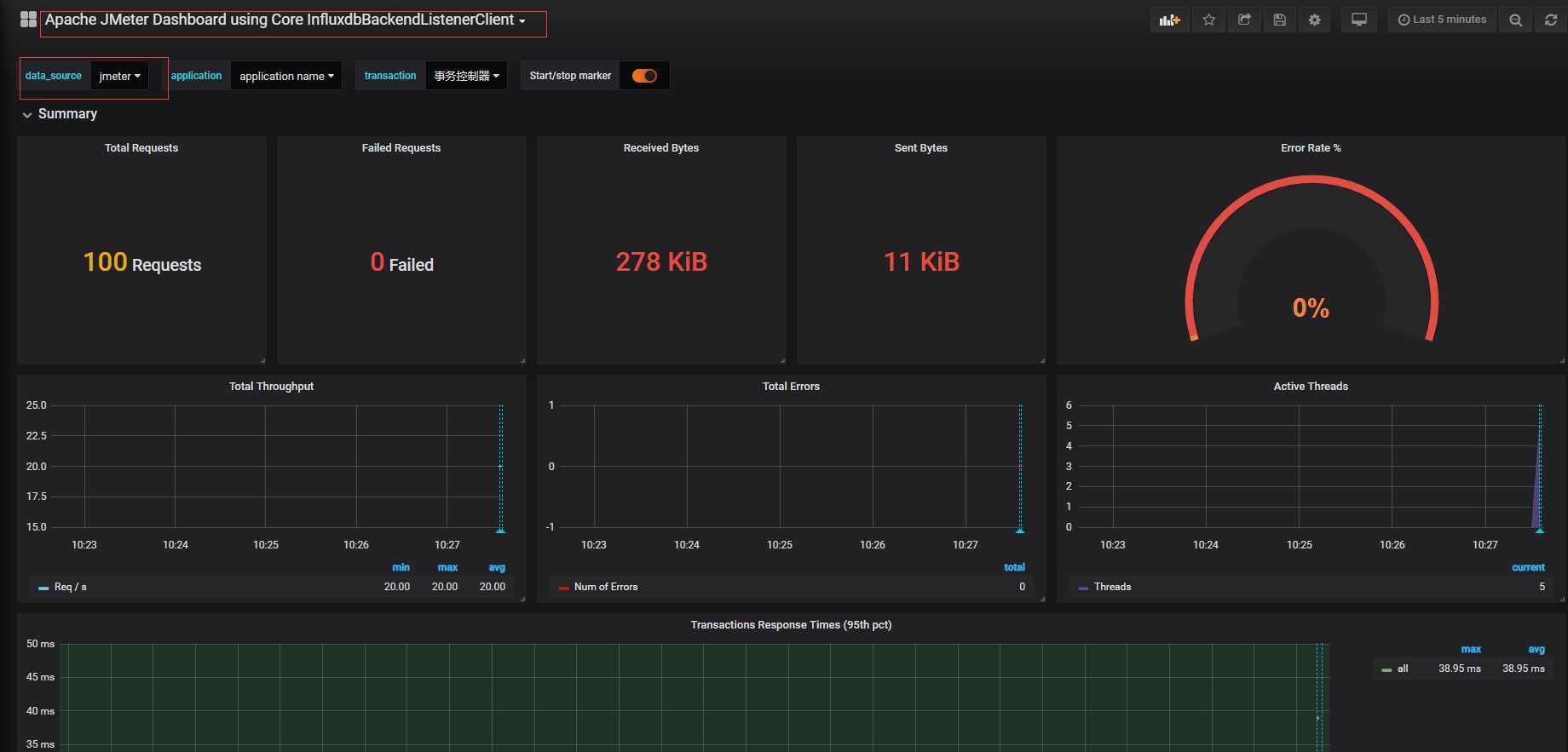Switch to TV view mode icon
The image size is (1568, 752).
pos(1359,20)
